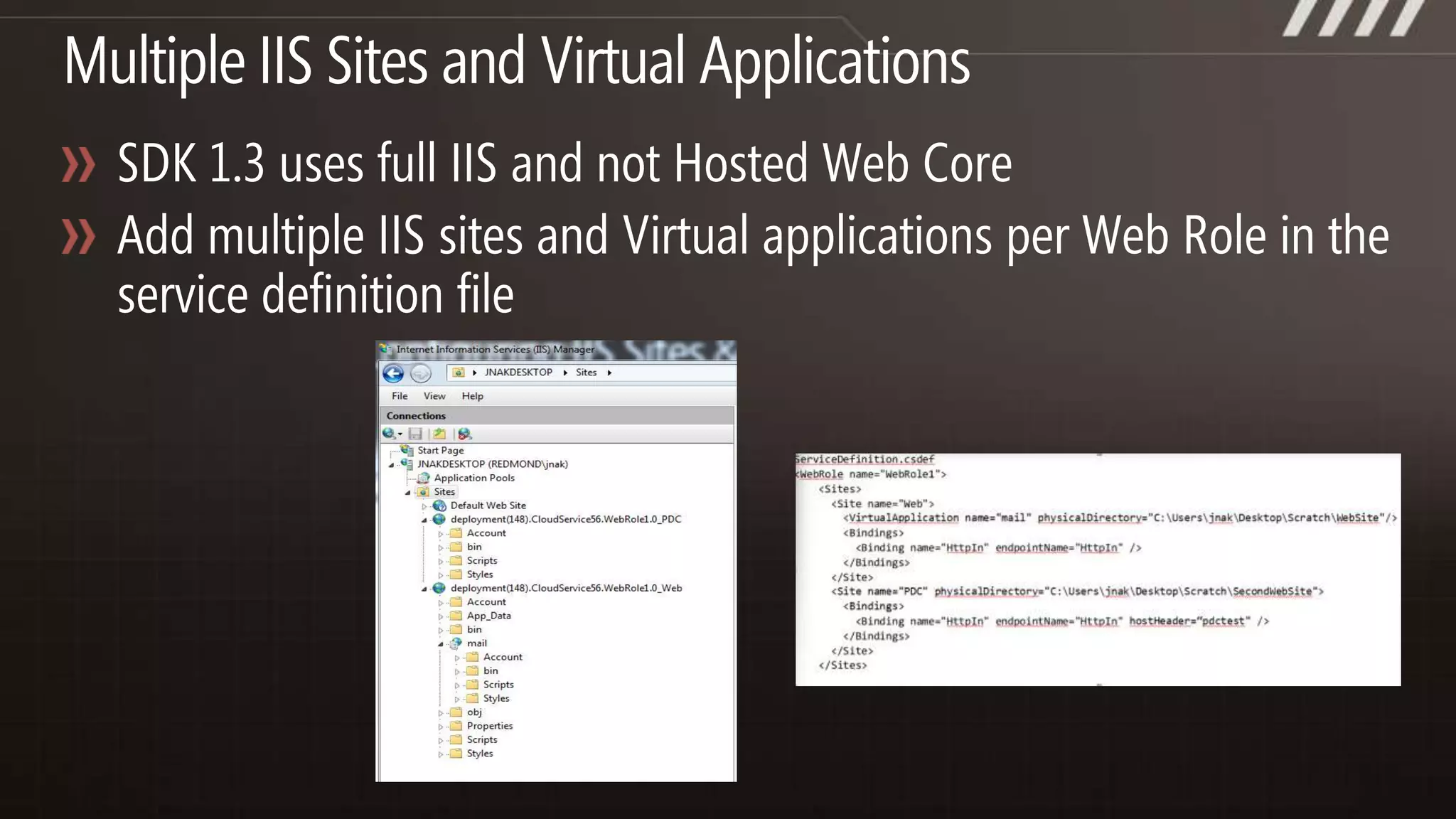1456x819 pixels.
Task: Click the blue Back navigation arrow
Action: 393,373
